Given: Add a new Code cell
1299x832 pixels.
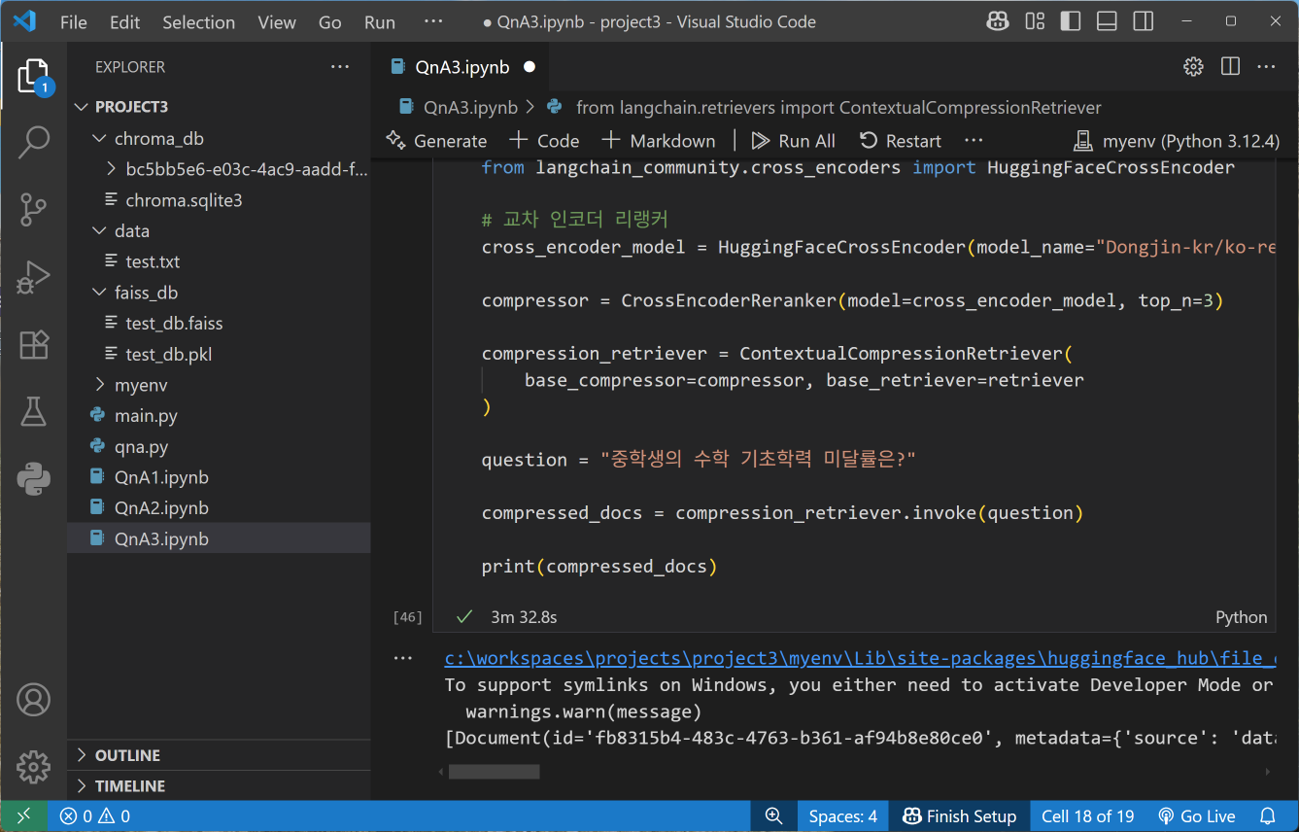Looking at the screenshot, I should click(x=544, y=141).
